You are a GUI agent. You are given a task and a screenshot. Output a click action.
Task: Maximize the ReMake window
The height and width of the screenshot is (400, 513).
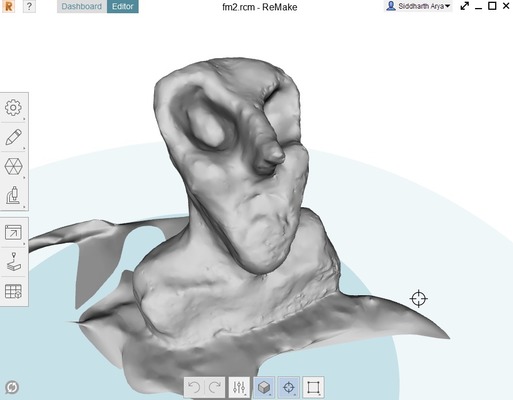coord(492,6)
